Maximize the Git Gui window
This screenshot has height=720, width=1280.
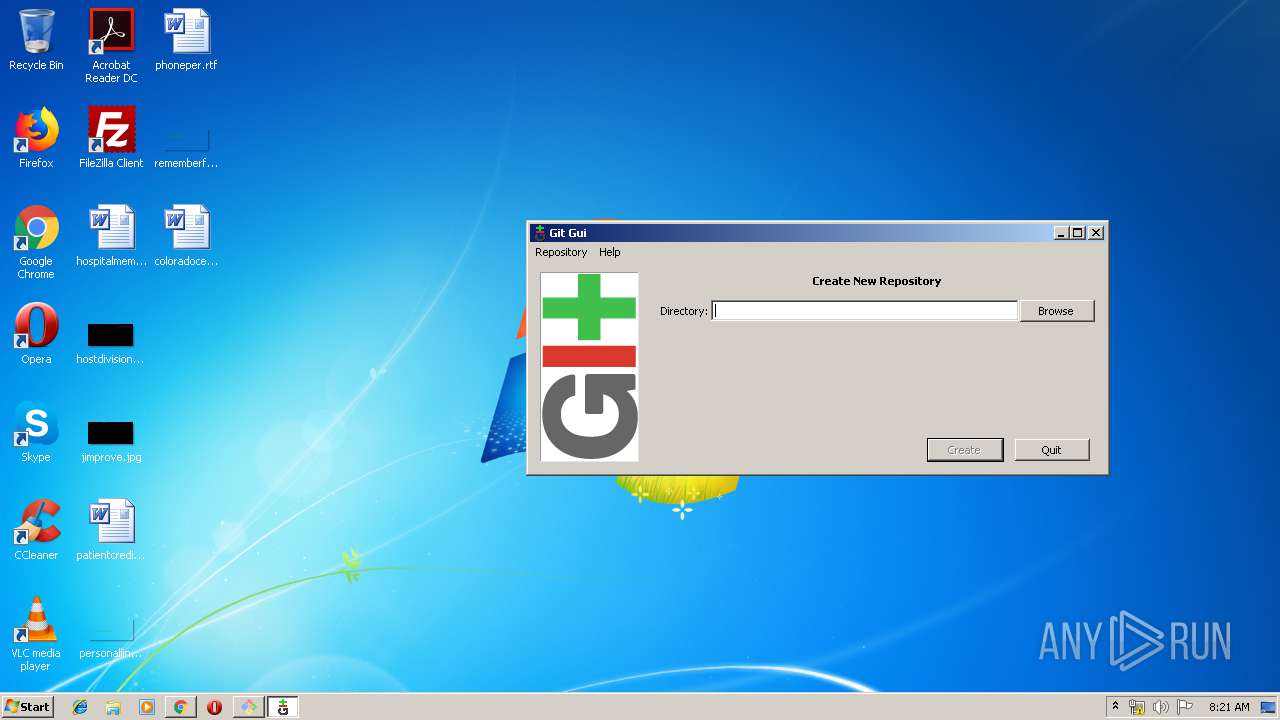1077,233
